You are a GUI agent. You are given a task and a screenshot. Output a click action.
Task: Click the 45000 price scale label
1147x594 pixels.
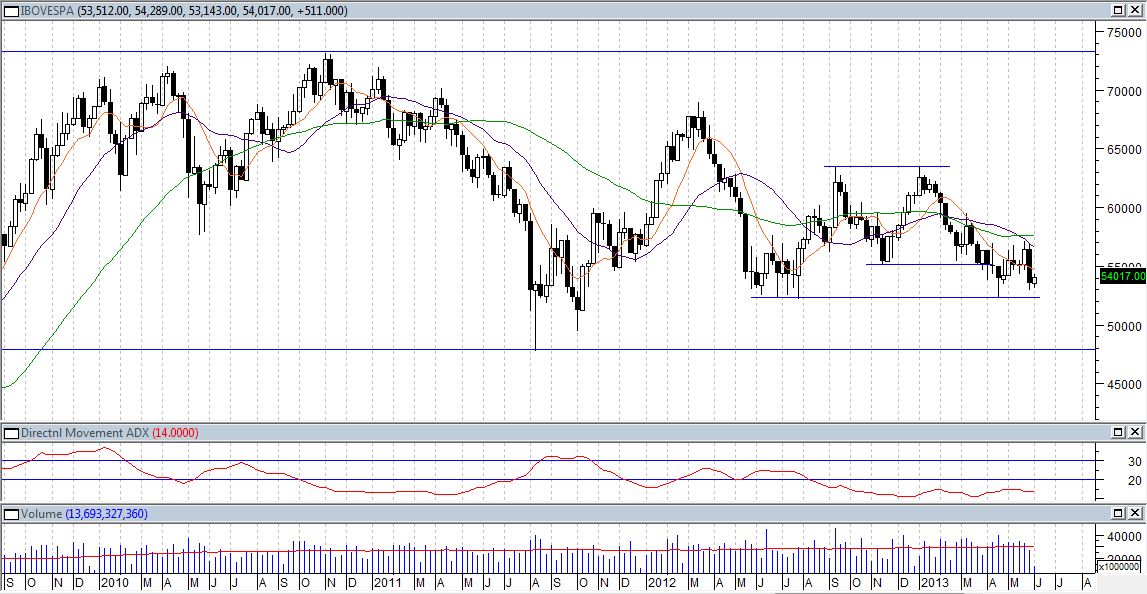tap(1123, 384)
